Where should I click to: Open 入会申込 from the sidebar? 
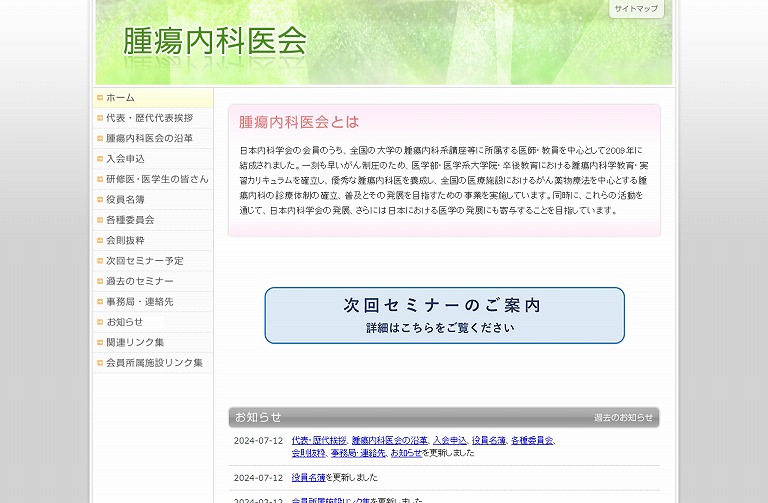[125, 159]
